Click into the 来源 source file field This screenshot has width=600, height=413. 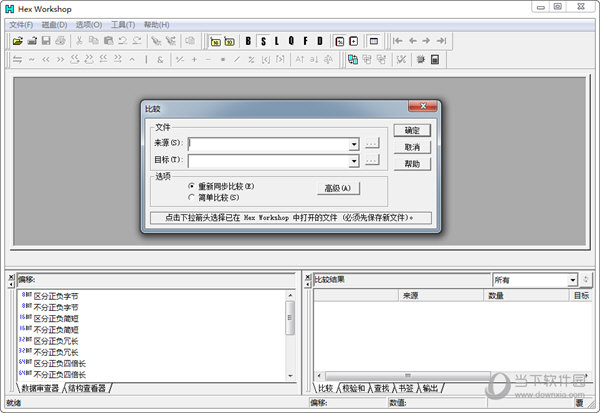point(269,144)
